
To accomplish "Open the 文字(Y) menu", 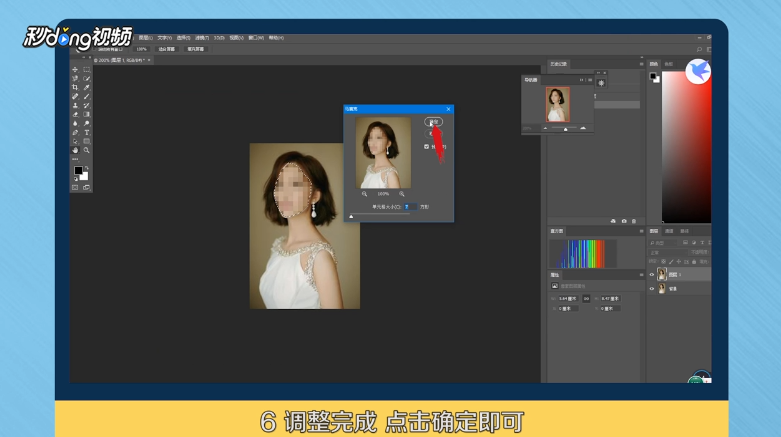I will [x=164, y=38].
